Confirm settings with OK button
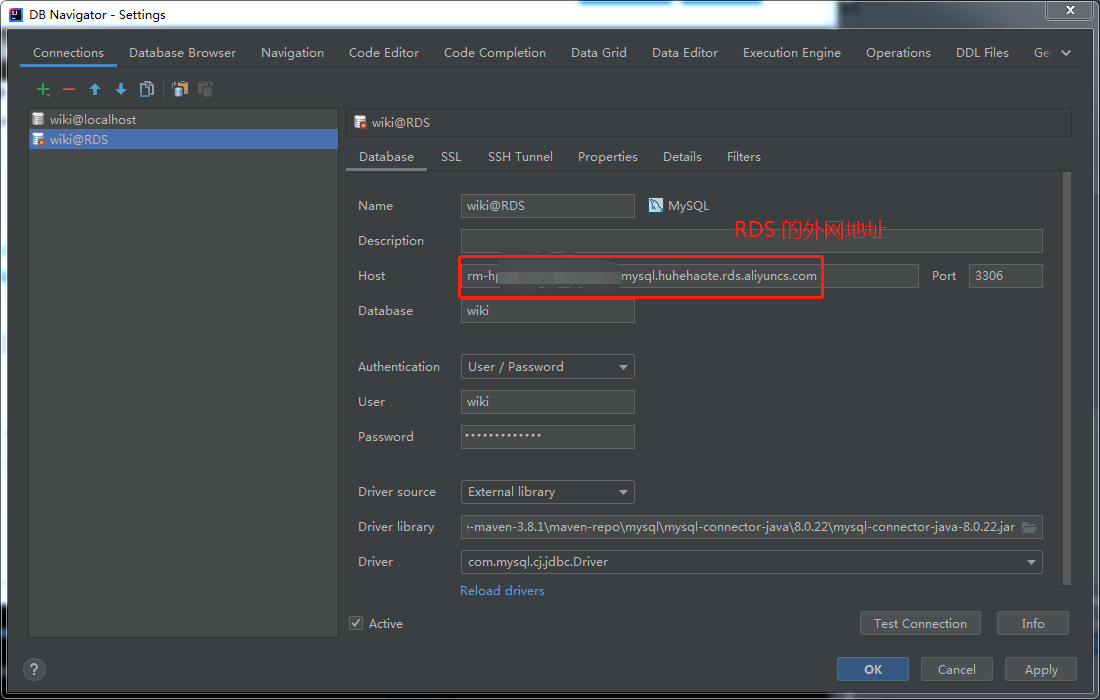1100x700 pixels. [873, 669]
